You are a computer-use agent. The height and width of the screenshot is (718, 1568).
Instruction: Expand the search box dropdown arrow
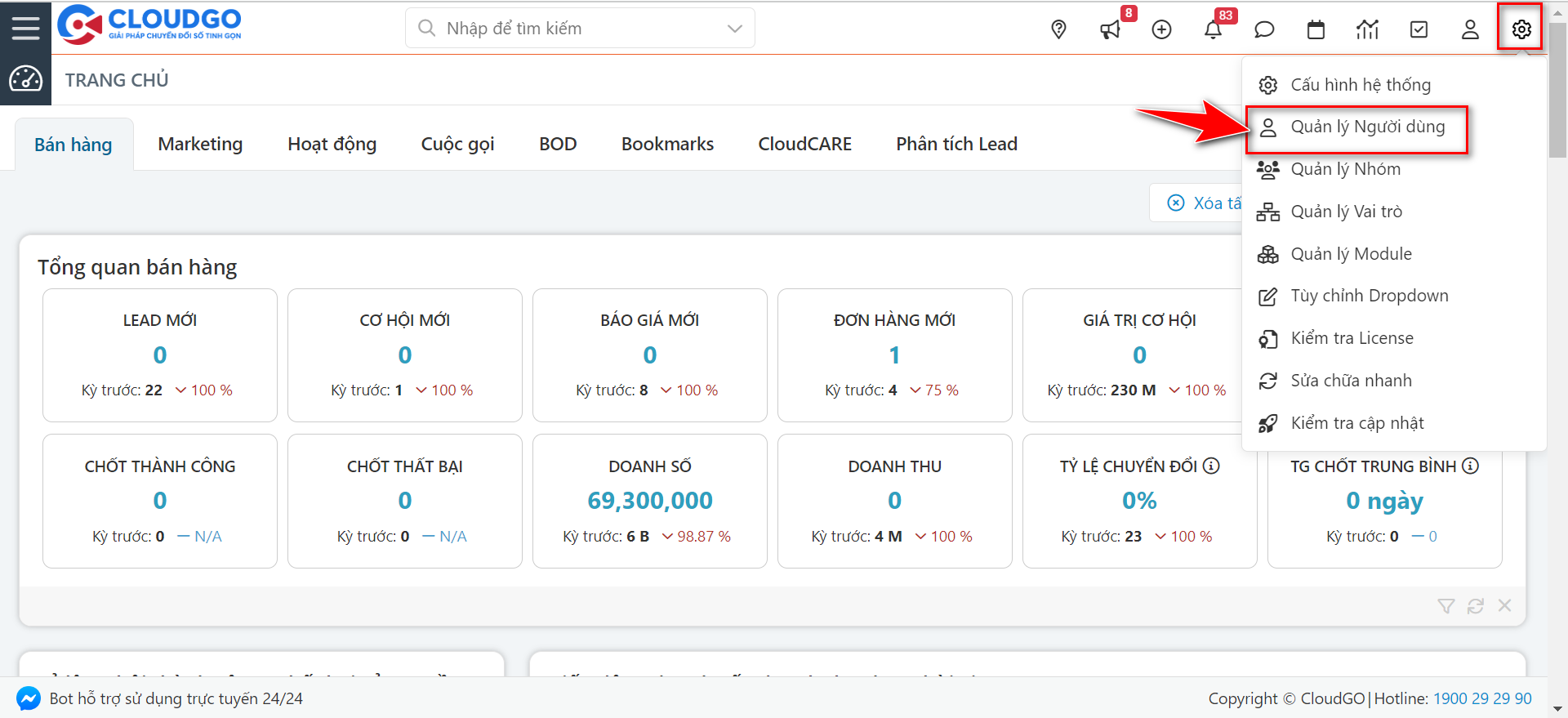(x=734, y=29)
